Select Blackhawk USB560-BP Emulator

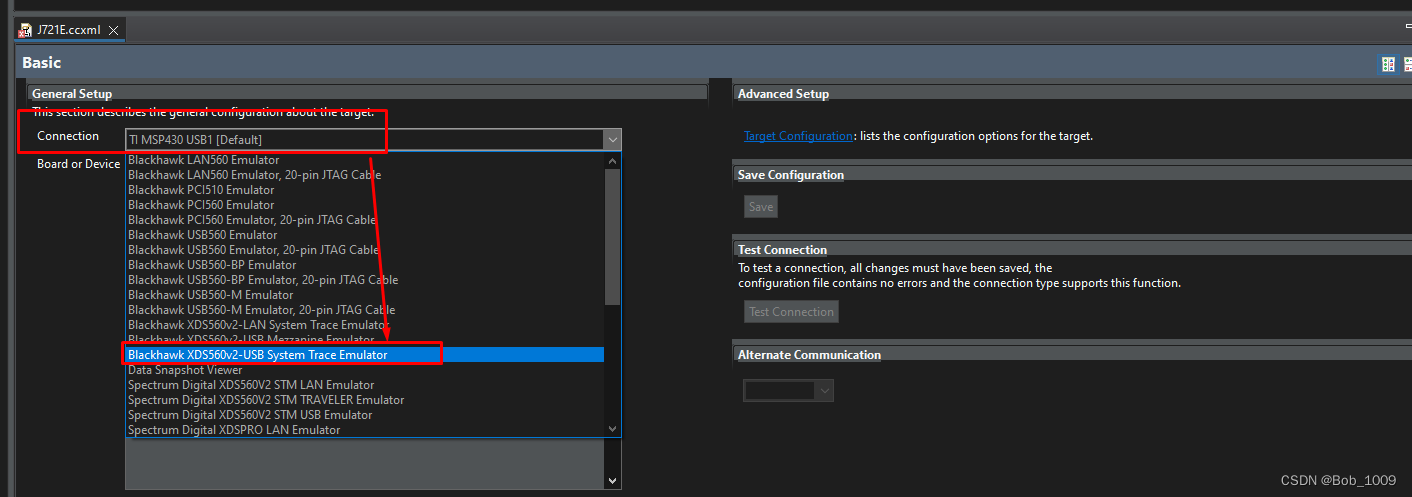coord(365,265)
